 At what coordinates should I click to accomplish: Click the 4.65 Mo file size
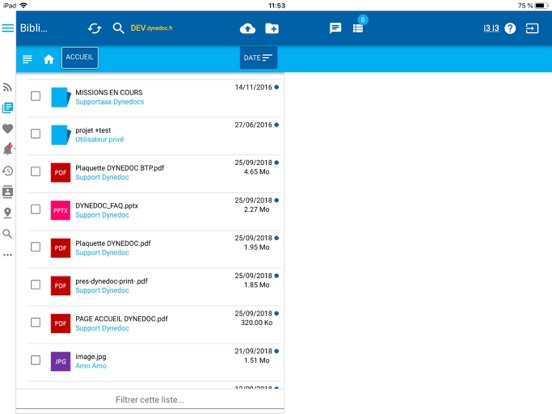coord(257,172)
